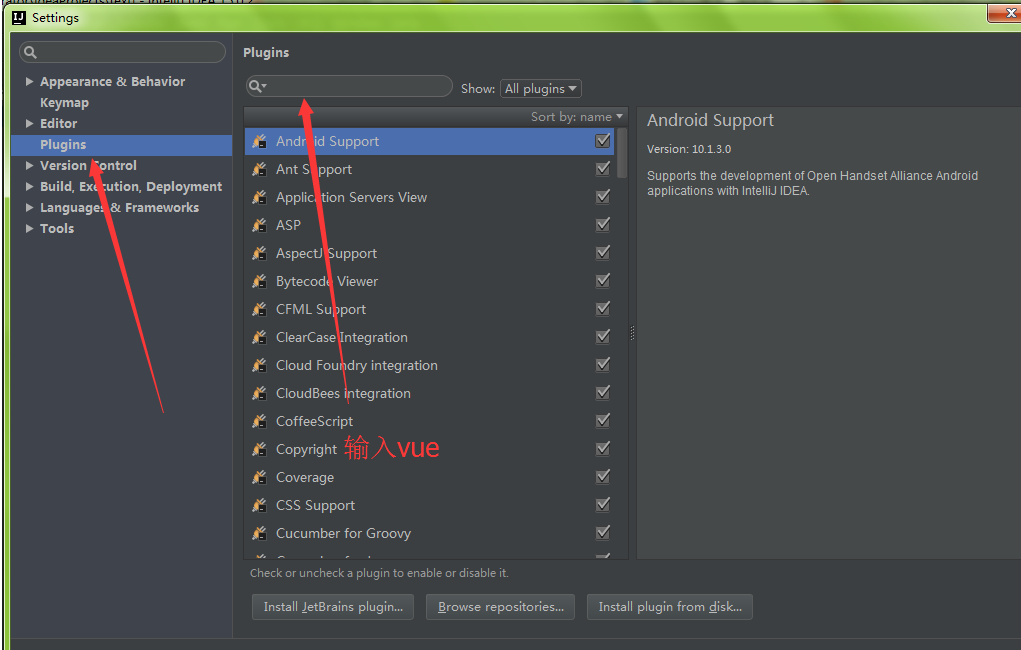Select the Plugins settings page
Viewport: 1021px width, 650px height.
[122, 145]
